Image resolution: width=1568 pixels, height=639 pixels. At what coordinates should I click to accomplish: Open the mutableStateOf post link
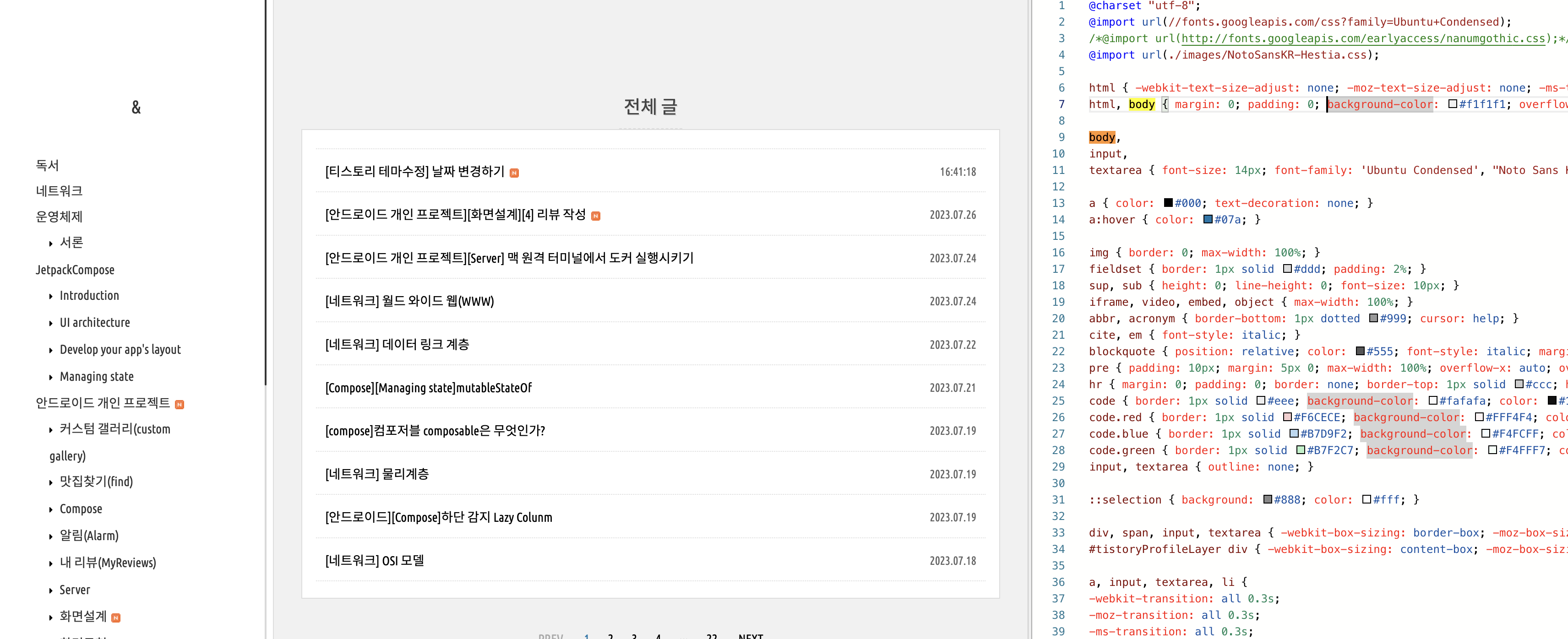[x=428, y=388]
